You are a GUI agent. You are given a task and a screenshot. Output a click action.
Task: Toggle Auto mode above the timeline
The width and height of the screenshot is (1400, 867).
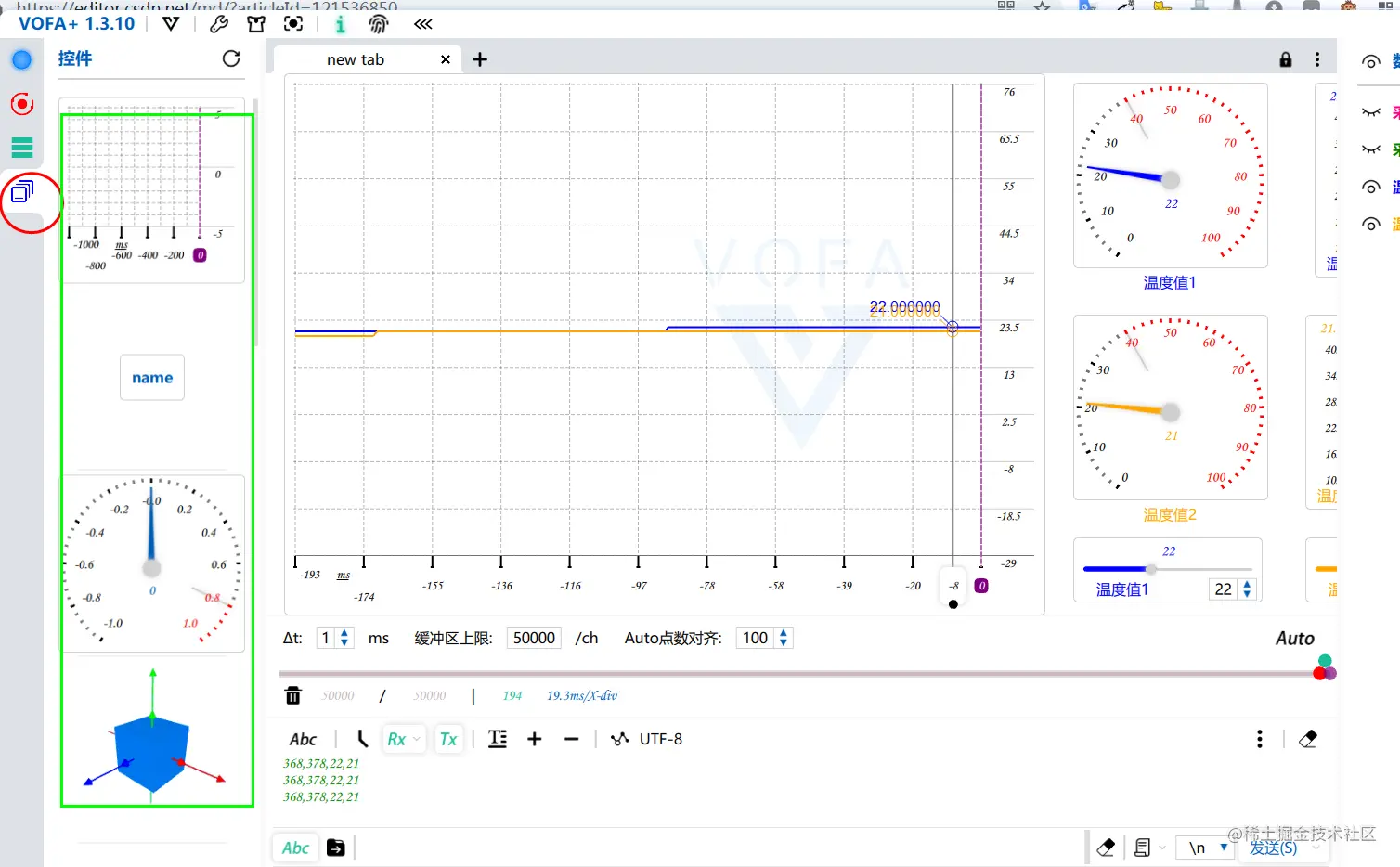[x=1295, y=639]
